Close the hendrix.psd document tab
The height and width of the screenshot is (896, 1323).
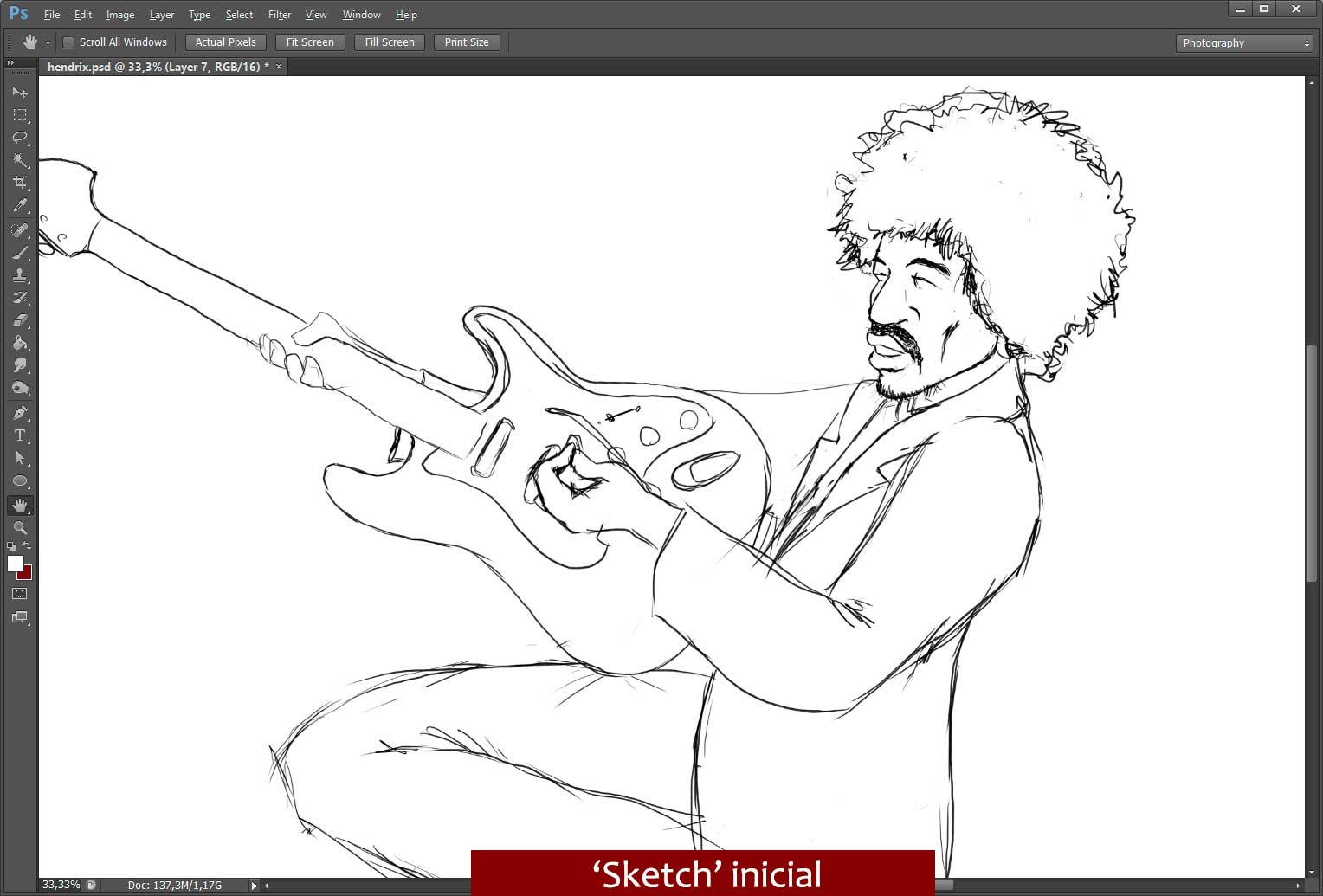[x=279, y=67]
